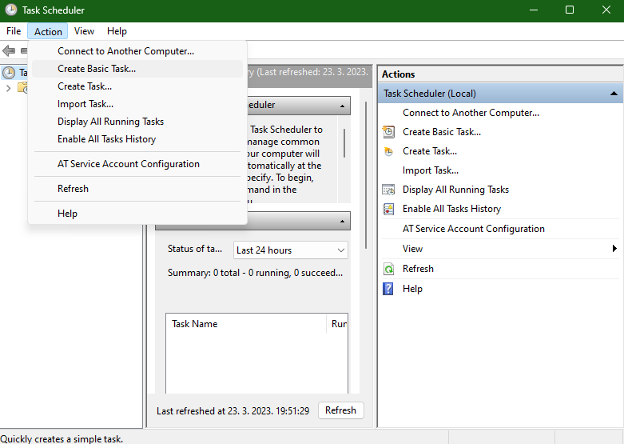Click Help text in the Actions pane
Screen dimensions: 624x444
coord(412,289)
